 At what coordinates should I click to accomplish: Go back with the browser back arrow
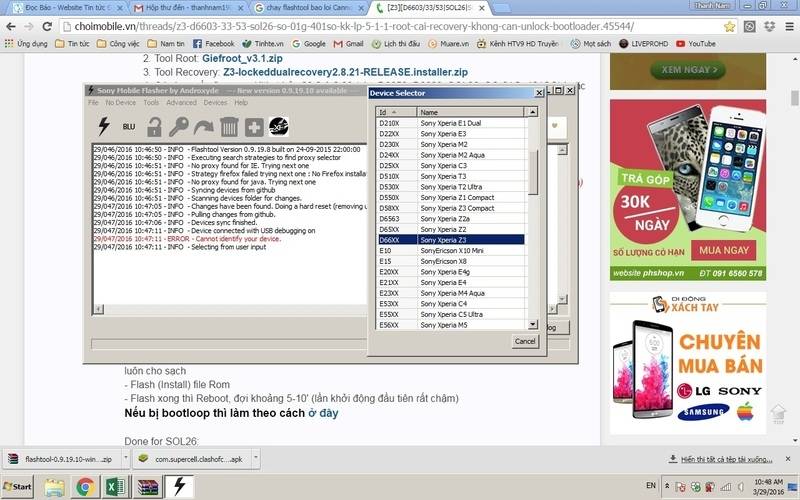[x=11, y=26]
